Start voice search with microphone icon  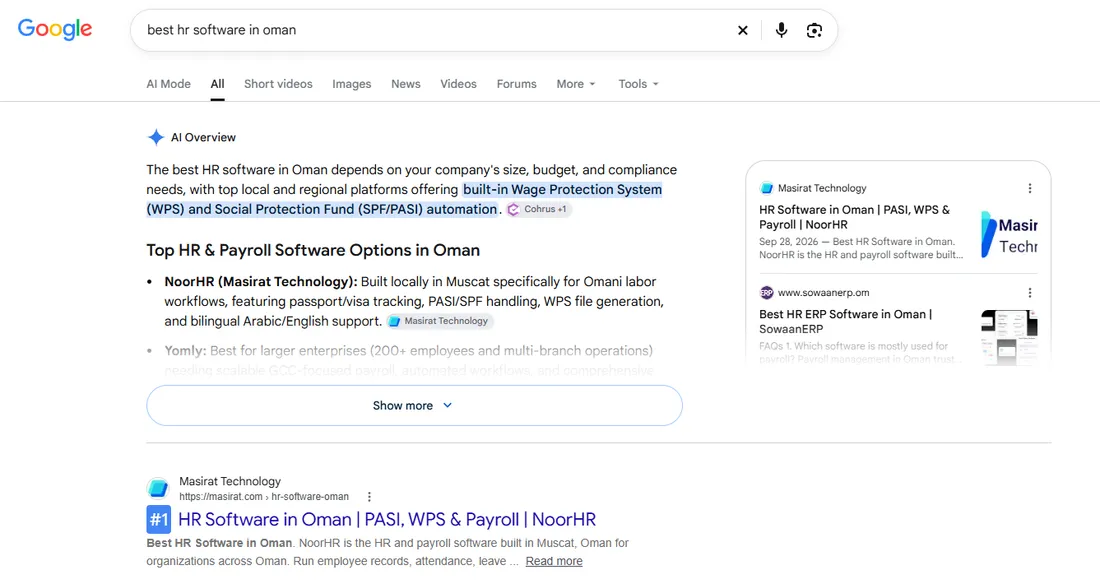781,30
